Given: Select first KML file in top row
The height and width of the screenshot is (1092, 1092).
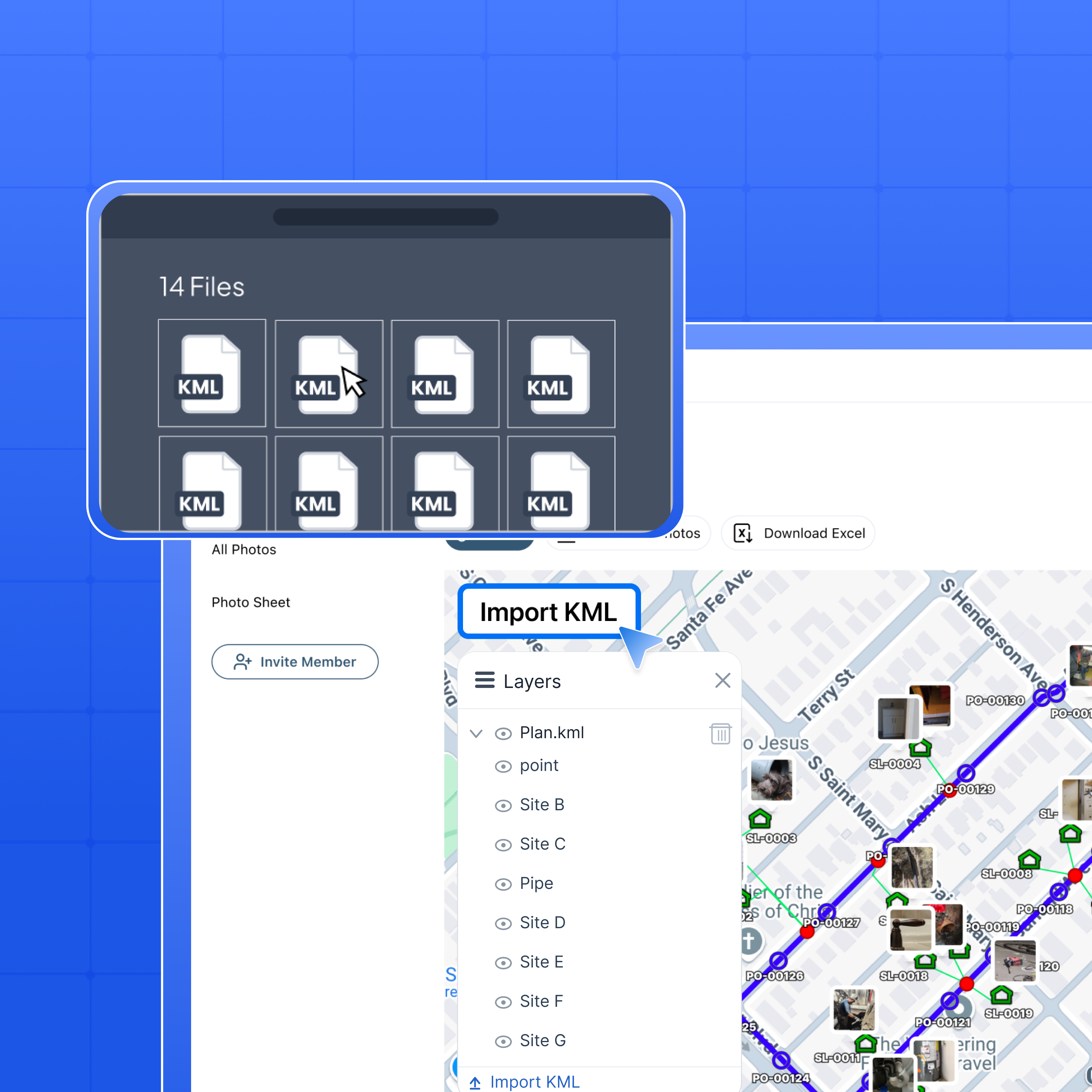Looking at the screenshot, I should [x=212, y=373].
